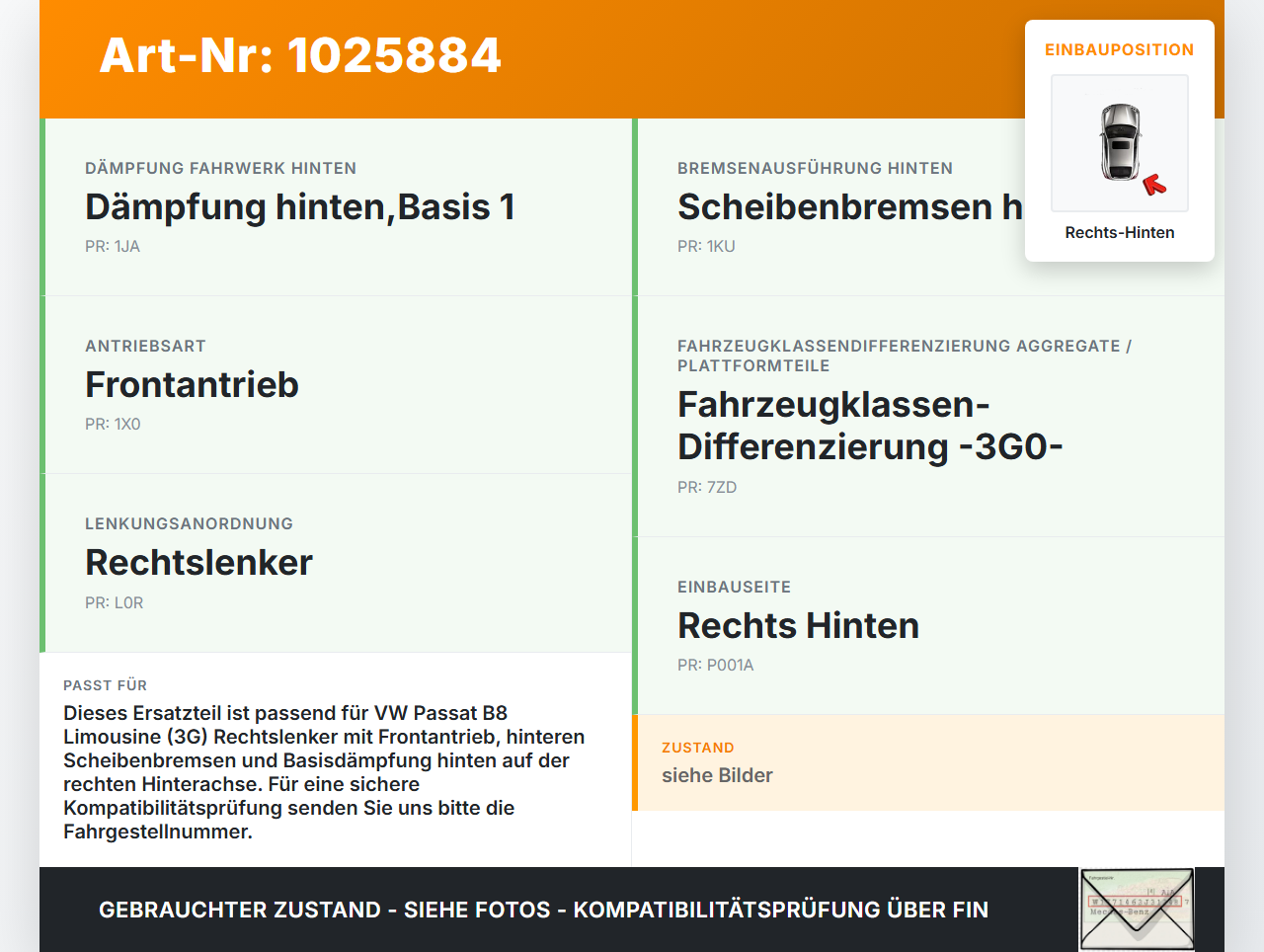Image resolution: width=1264 pixels, height=952 pixels.
Task: Click the ANTRIEBSART label
Action: pos(145,346)
